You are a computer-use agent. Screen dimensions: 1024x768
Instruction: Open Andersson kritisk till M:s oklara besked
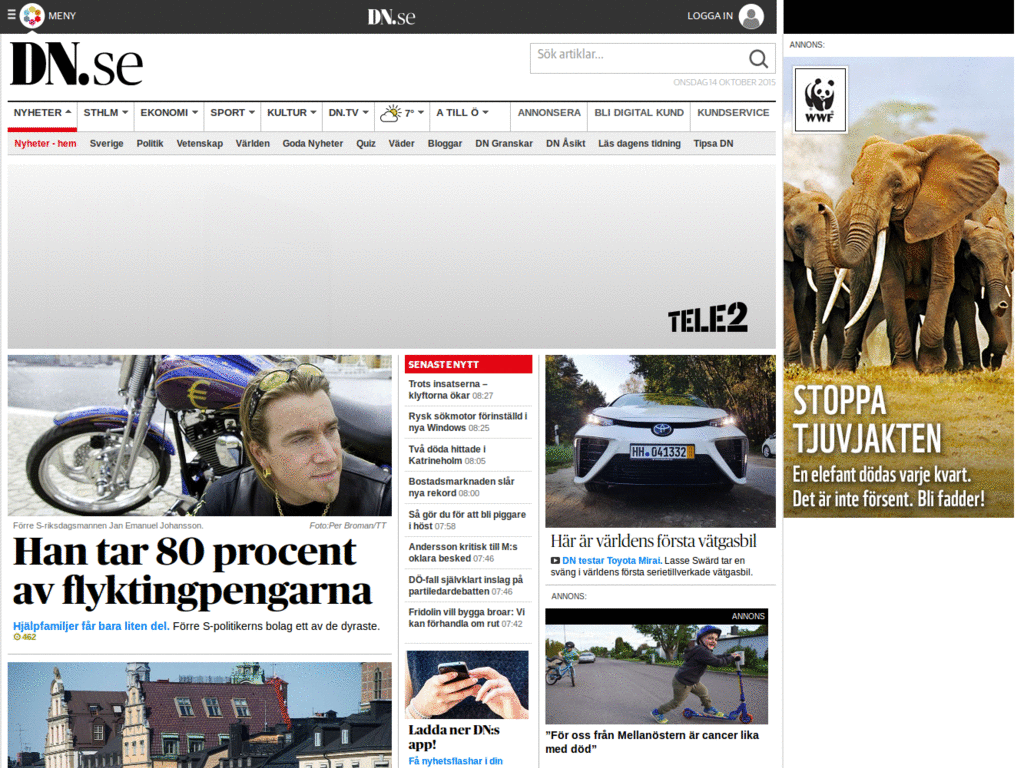tap(462, 552)
